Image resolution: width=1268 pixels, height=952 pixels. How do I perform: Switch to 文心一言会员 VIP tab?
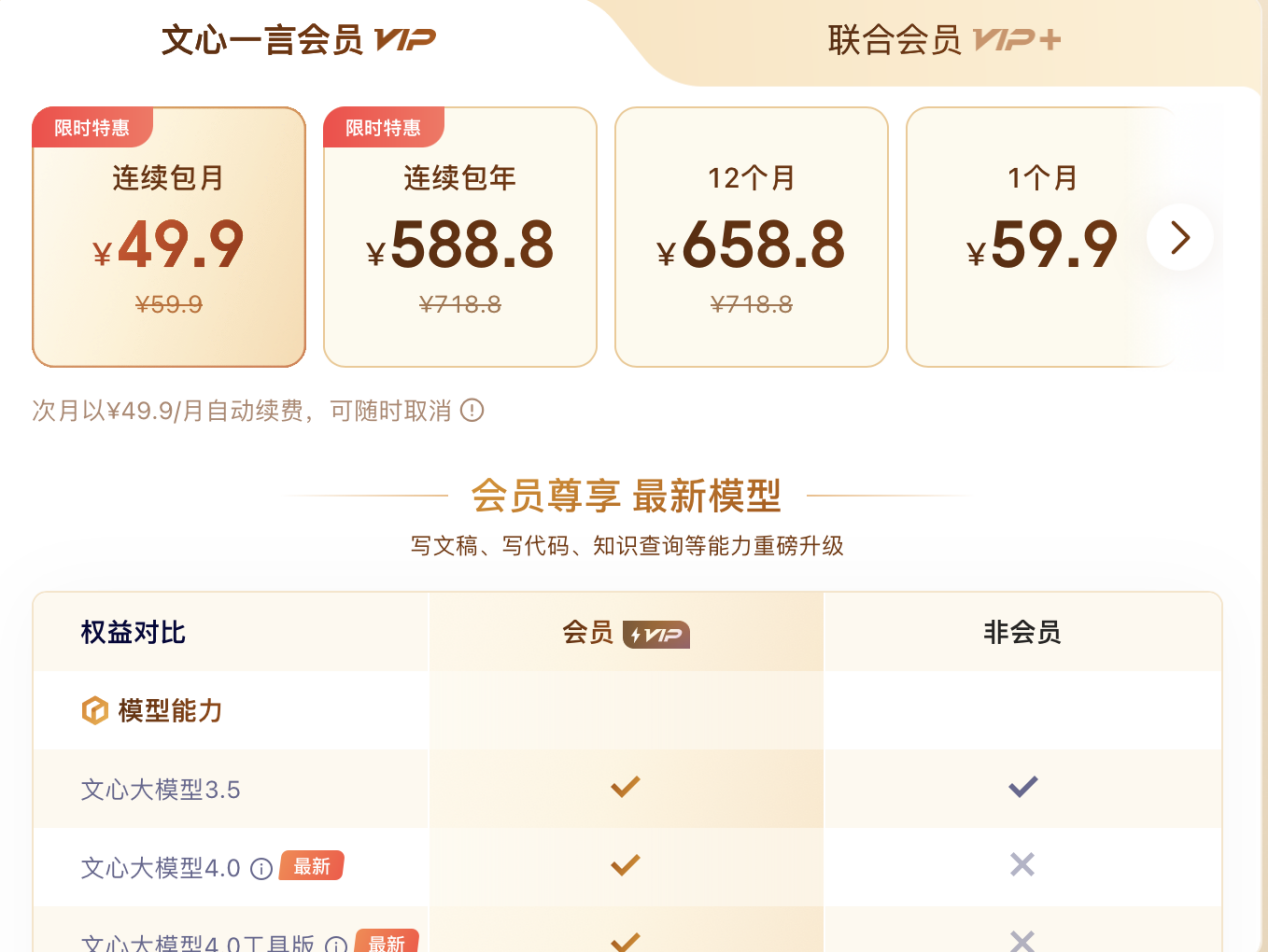point(299,40)
